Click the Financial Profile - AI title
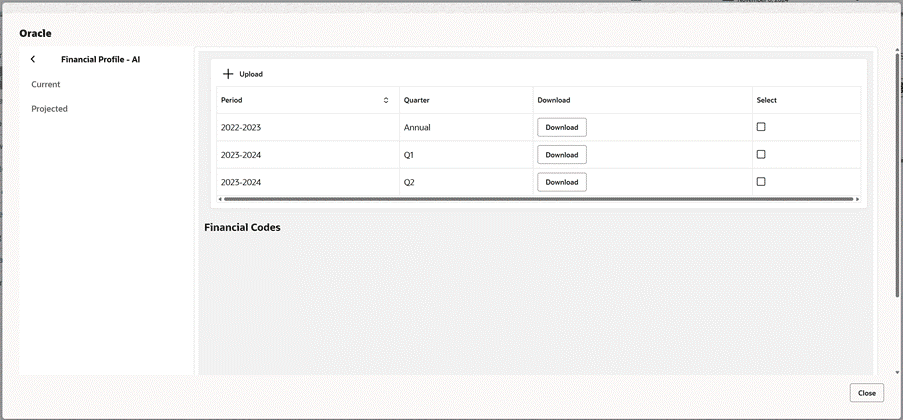The width and height of the screenshot is (903, 420). [101, 59]
